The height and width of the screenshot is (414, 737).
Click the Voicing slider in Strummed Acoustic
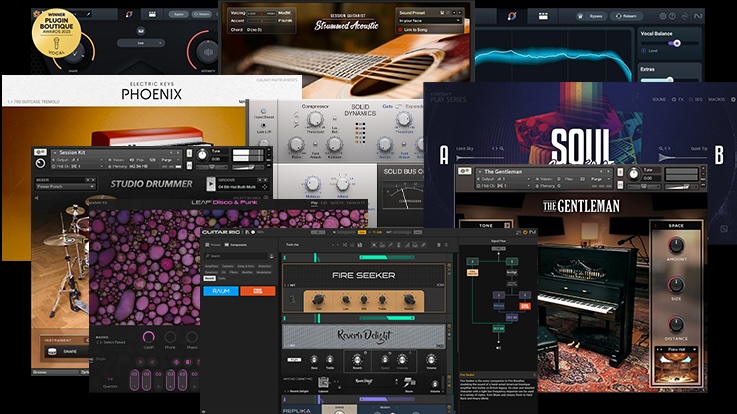coord(261,13)
